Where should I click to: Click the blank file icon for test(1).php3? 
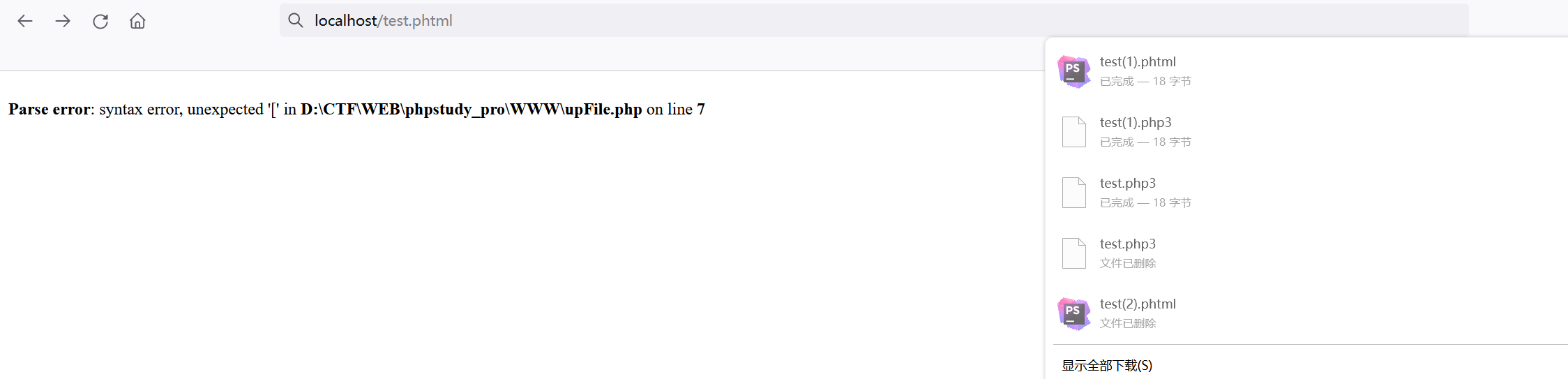(1074, 132)
